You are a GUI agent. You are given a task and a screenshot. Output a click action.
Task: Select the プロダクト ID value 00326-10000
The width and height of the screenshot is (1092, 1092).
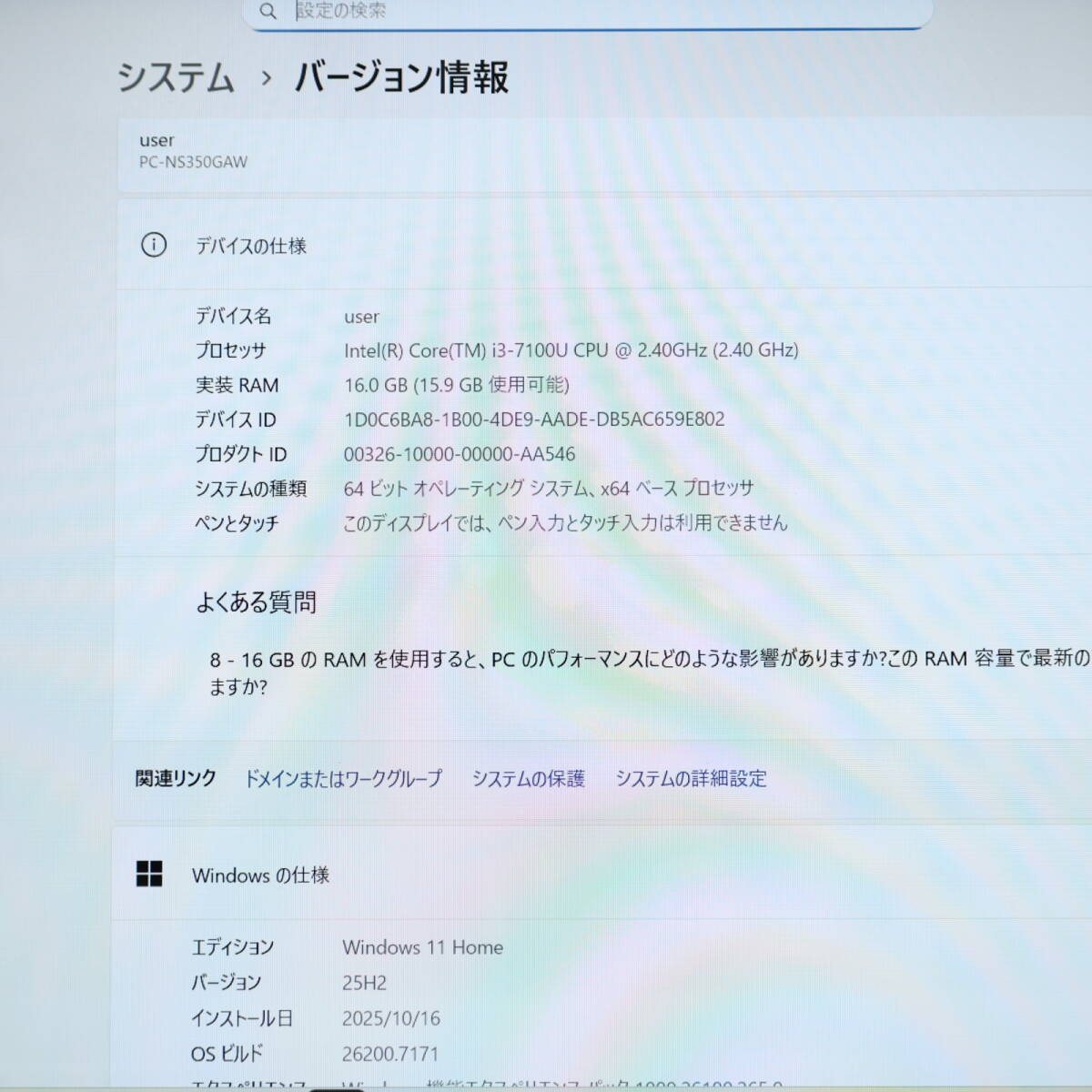(460, 454)
